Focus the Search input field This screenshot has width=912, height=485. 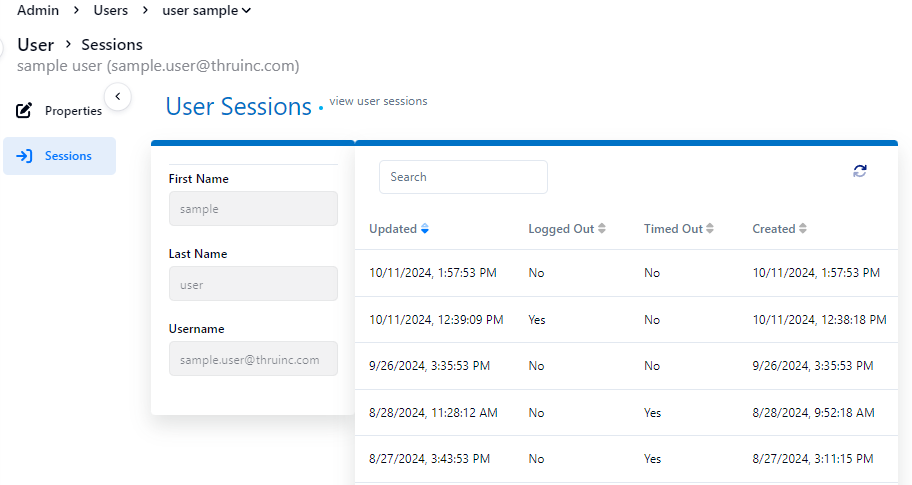(463, 177)
